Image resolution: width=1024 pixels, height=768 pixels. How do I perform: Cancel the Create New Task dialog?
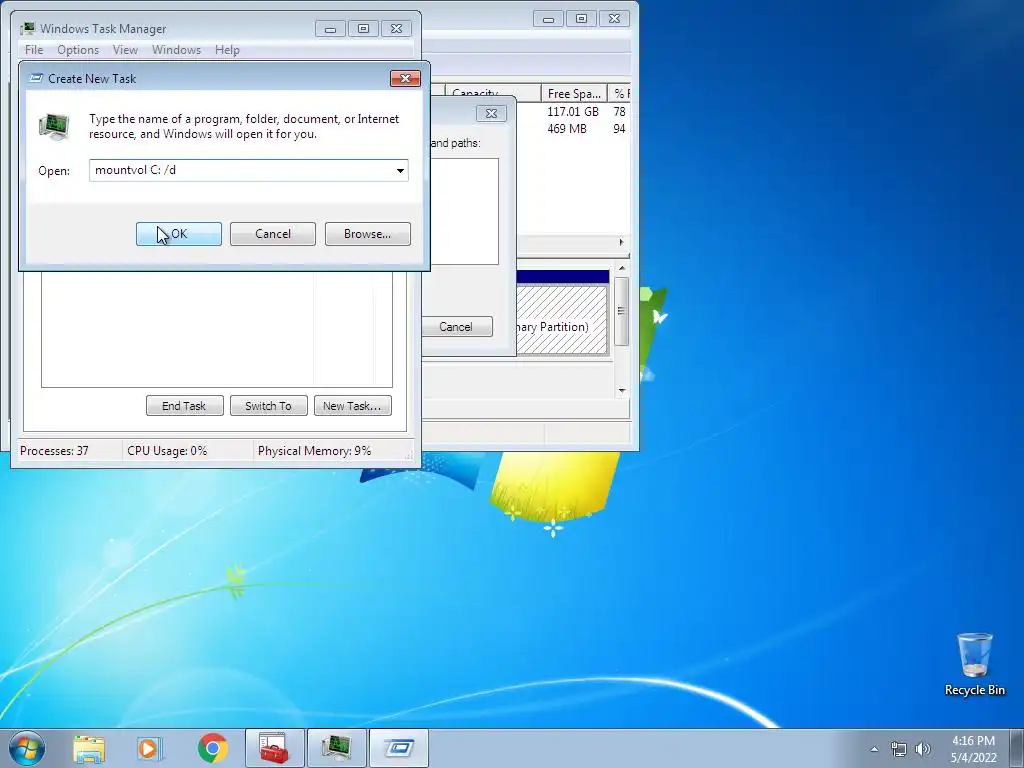click(x=272, y=234)
